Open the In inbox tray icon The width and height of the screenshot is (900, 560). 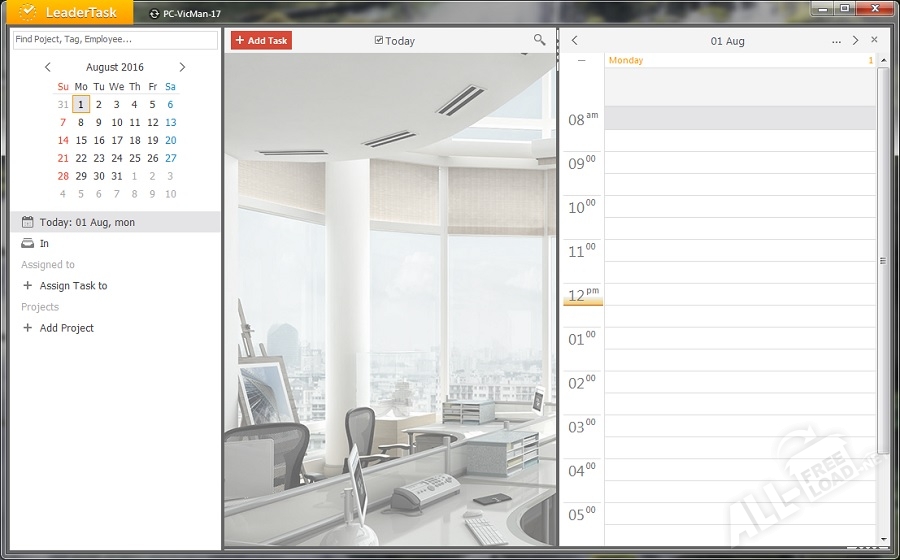[28, 244]
